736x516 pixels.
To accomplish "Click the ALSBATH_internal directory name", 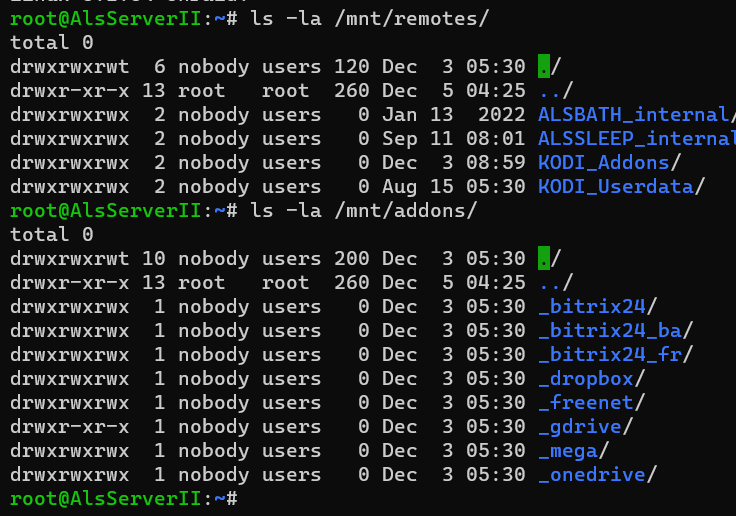I will coord(633,115).
